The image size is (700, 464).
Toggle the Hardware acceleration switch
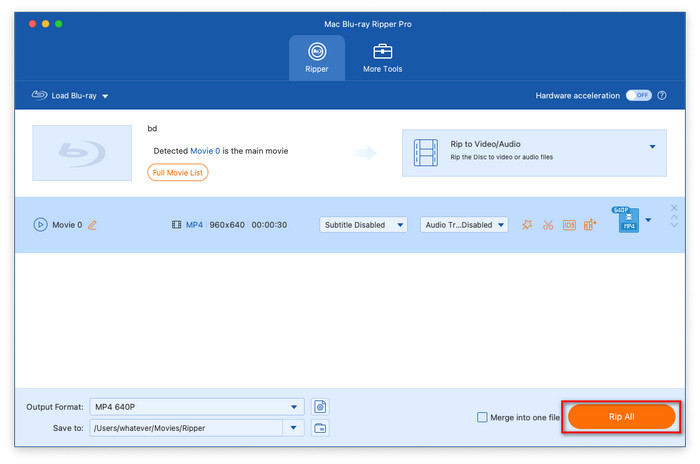638,95
